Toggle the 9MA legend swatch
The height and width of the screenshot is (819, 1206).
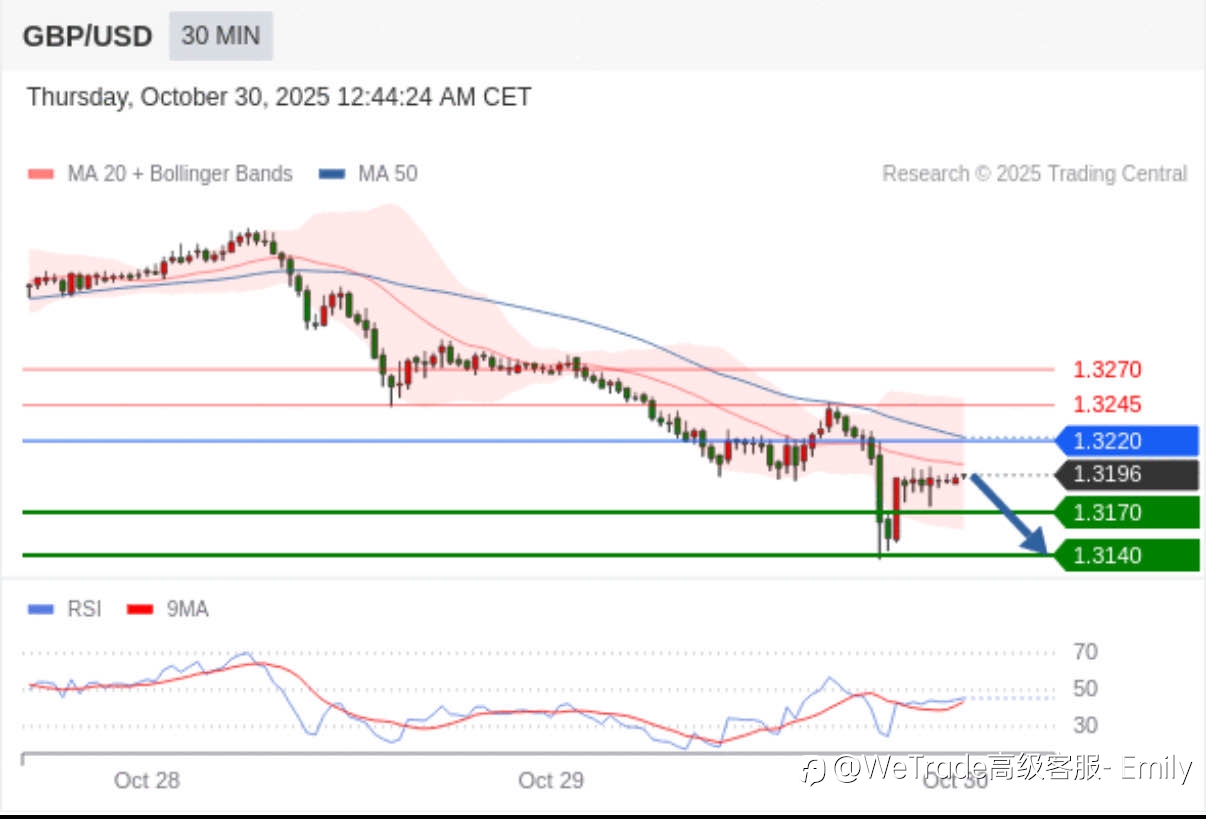(140, 608)
